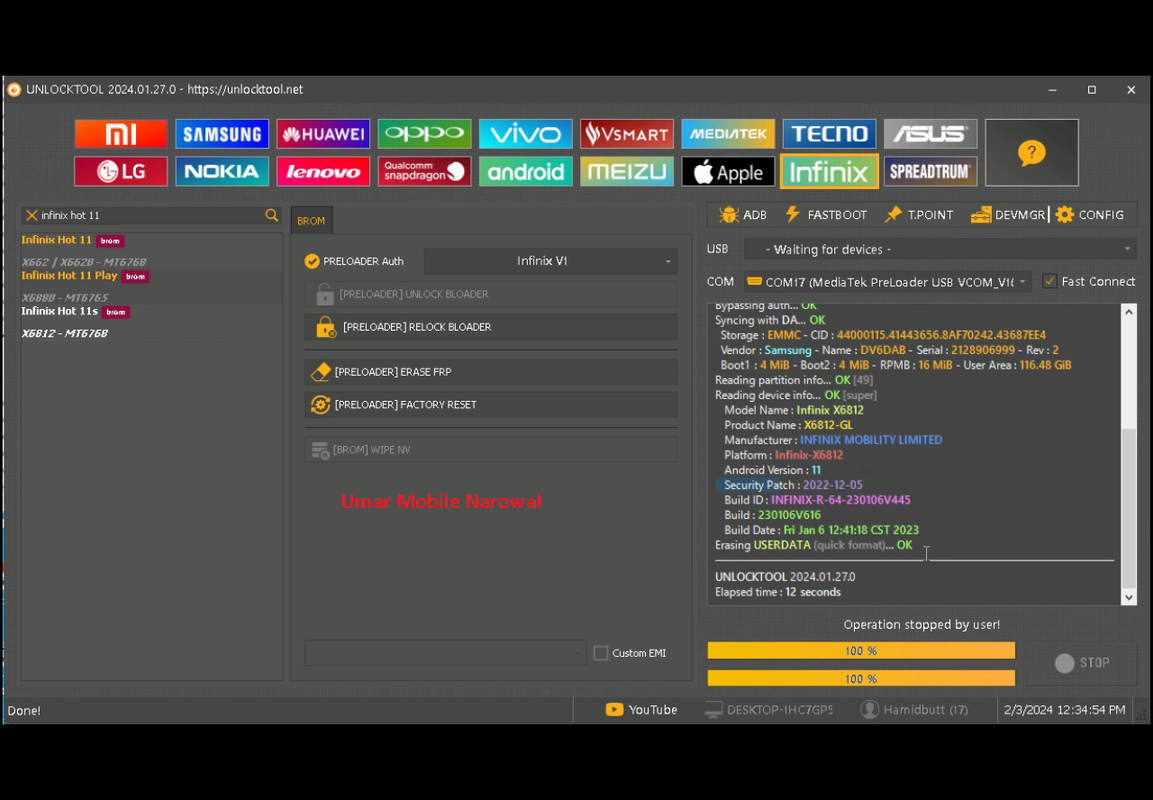1153x800 pixels.
Task: Click the search field containing infinix hot 11
Action: [151, 215]
